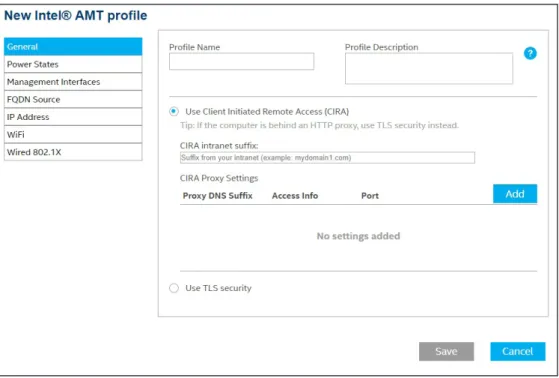Click the HTTP proxy tip text
559x378 pixels.
pyautogui.click(x=319, y=126)
